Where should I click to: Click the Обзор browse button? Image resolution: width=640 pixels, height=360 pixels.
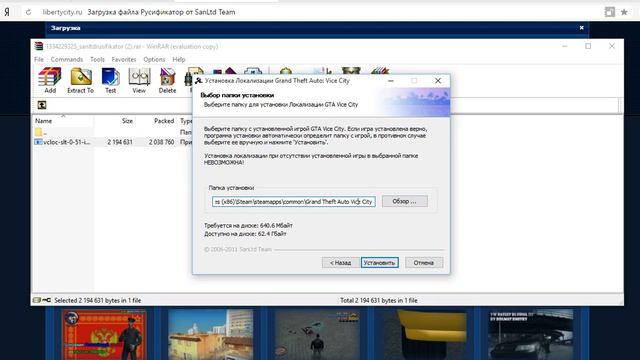[404, 201]
